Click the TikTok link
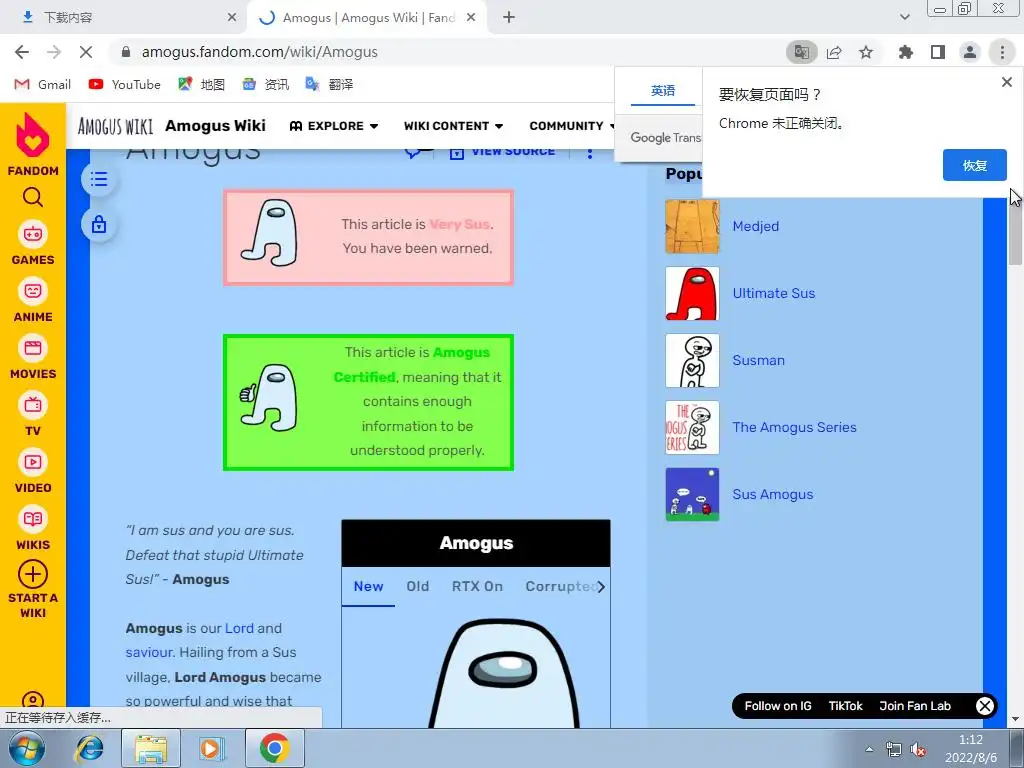Viewport: 1024px width, 768px height. [x=845, y=706]
